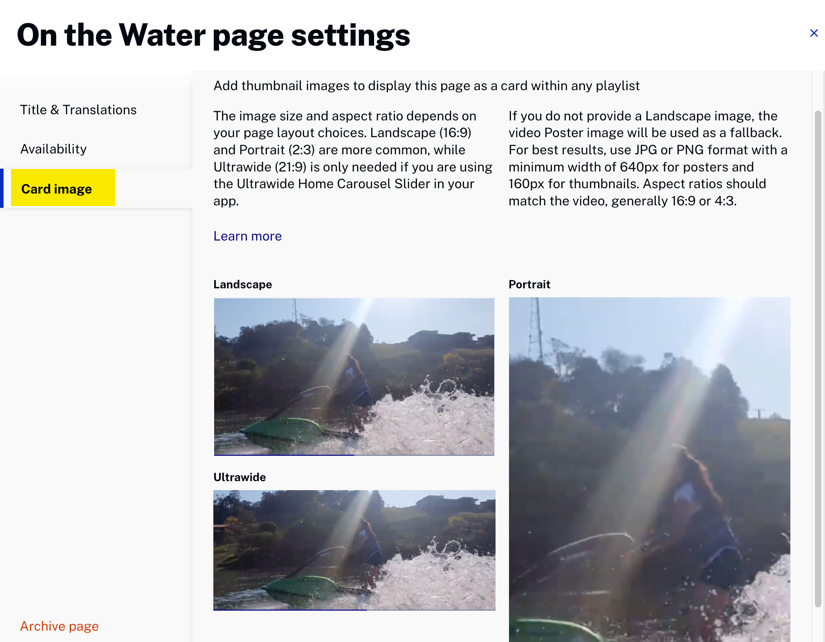Image resolution: width=825 pixels, height=642 pixels.
Task: Click the paragraph about aspect ratio choices
Action: [353, 158]
